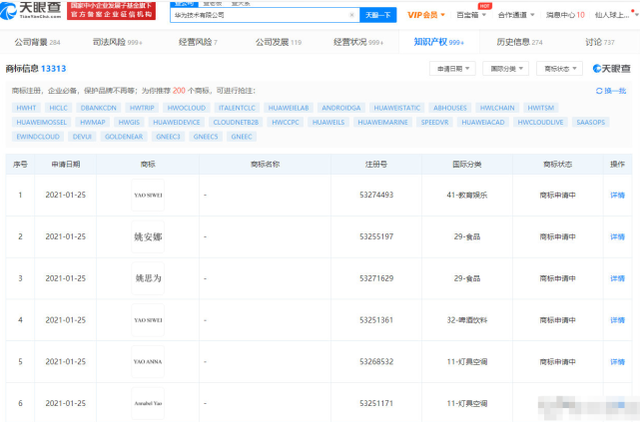Click the 商标名称 column header
Screen dimensions: 640x422
point(265,164)
